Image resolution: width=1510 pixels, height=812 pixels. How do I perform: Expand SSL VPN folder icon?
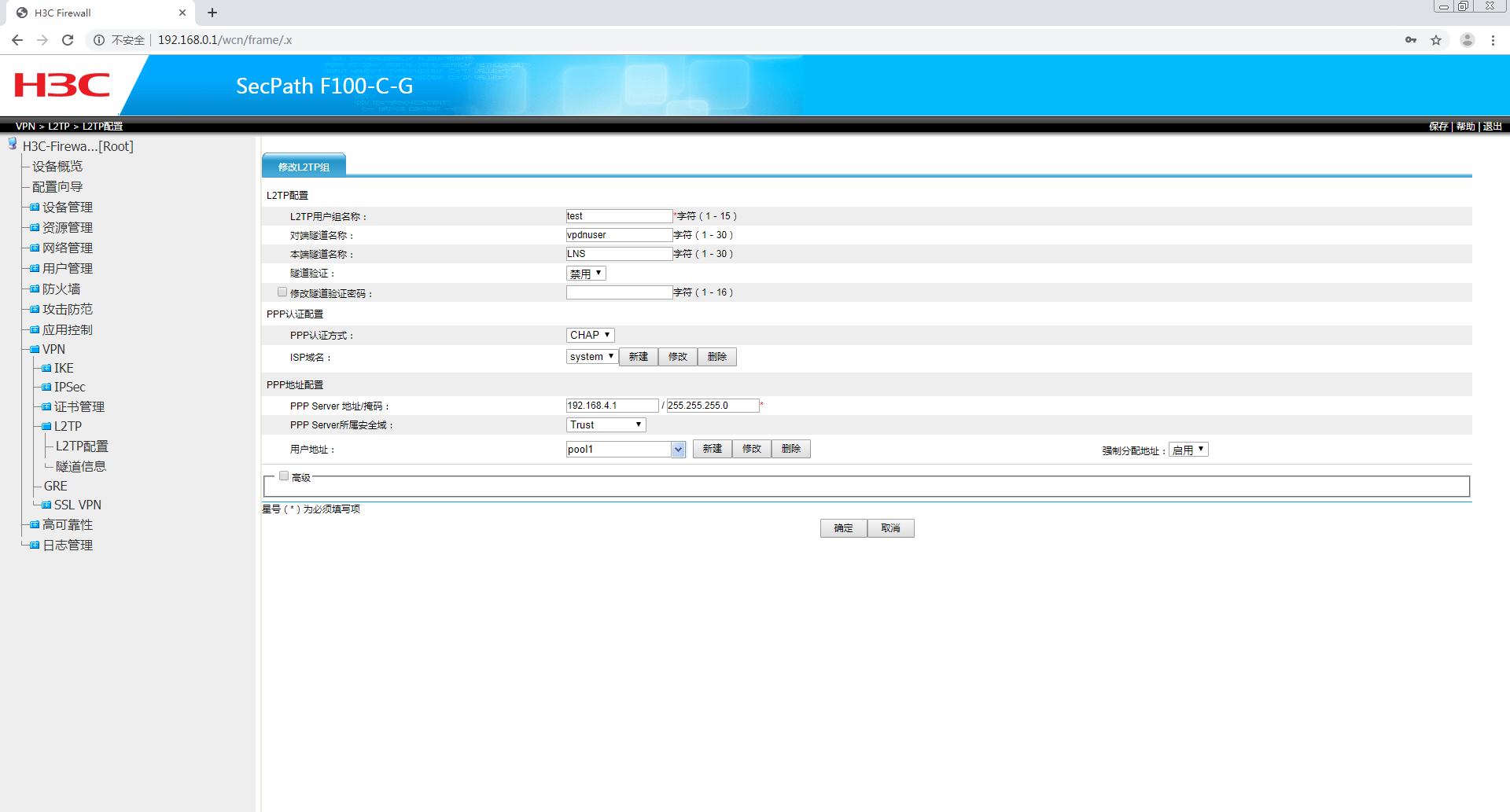(46, 505)
